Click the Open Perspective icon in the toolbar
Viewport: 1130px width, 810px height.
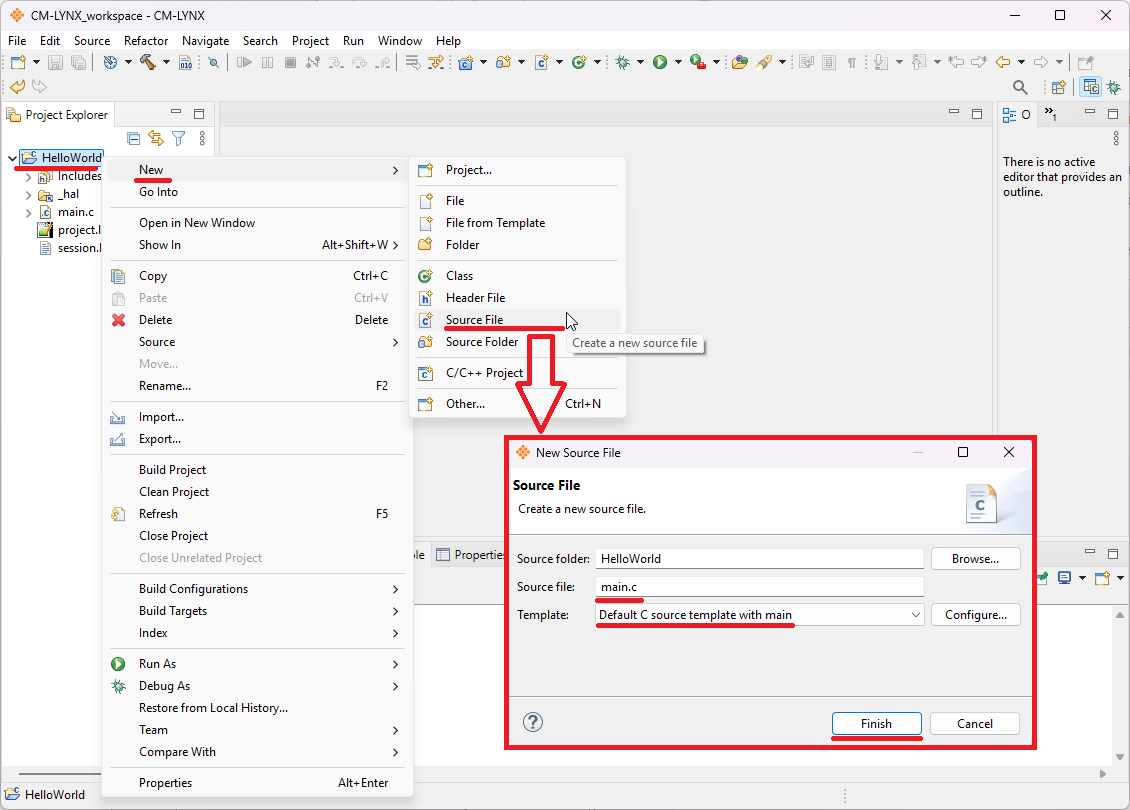tap(1058, 88)
